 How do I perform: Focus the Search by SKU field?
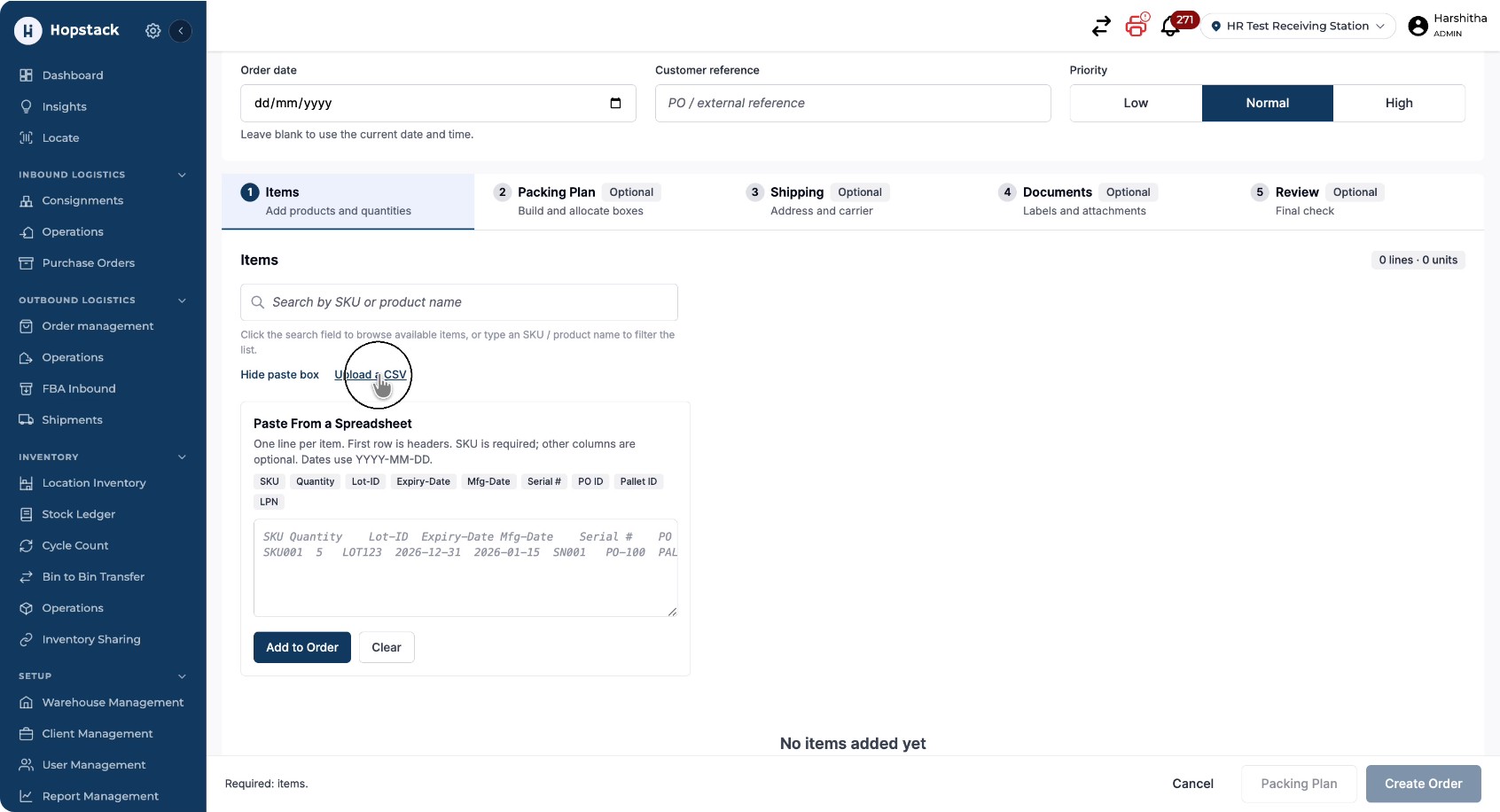click(459, 302)
